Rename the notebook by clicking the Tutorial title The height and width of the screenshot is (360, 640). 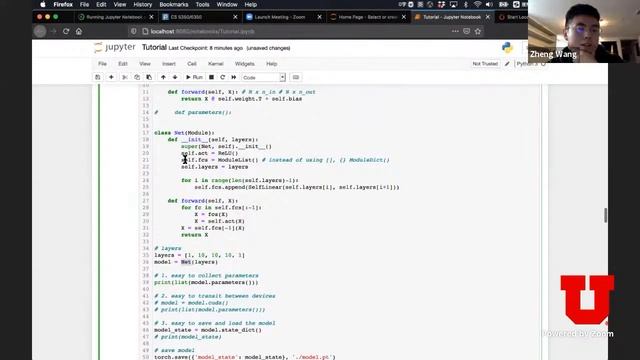[154, 47]
